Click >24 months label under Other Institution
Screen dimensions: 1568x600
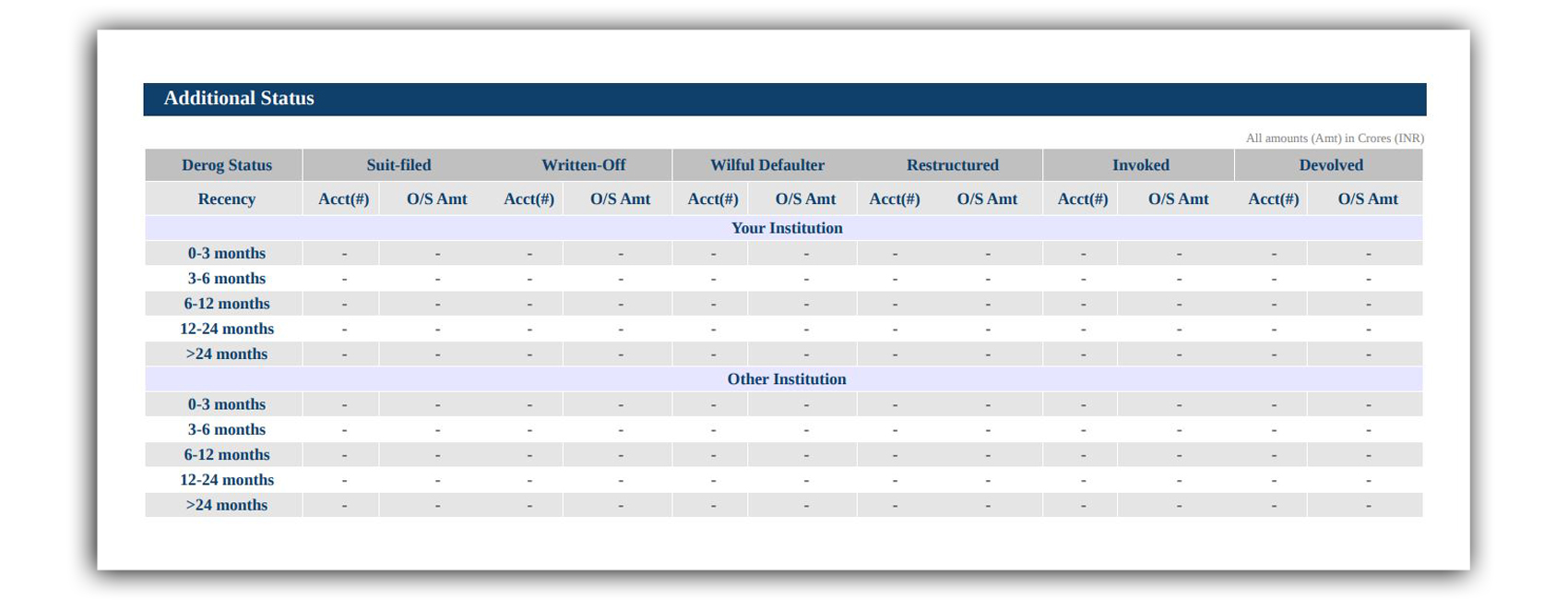226,505
